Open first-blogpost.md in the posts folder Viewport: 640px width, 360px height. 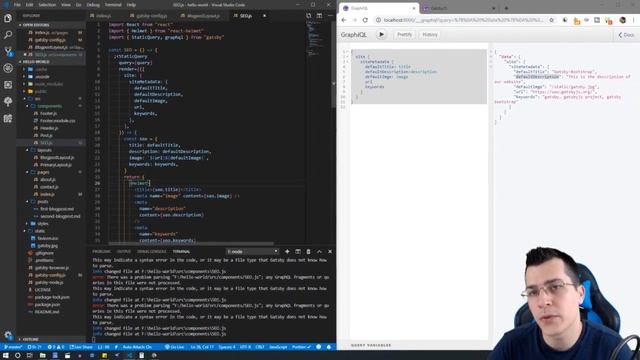[57, 209]
